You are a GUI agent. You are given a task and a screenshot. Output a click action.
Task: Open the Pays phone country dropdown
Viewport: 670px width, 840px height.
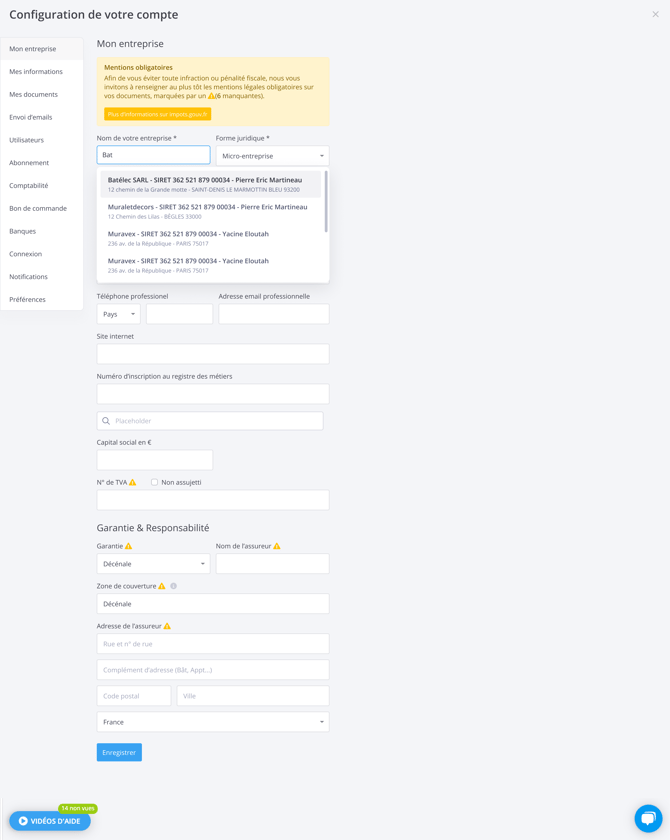pyautogui.click(x=118, y=314)
